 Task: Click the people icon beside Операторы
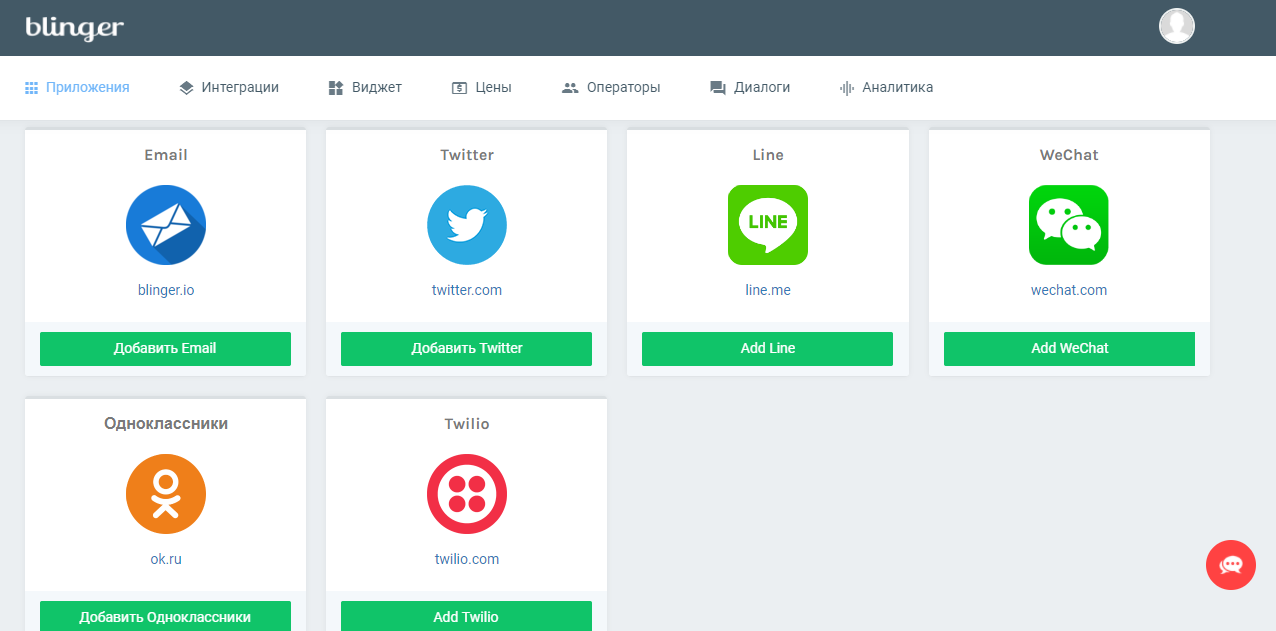point(570,88)
